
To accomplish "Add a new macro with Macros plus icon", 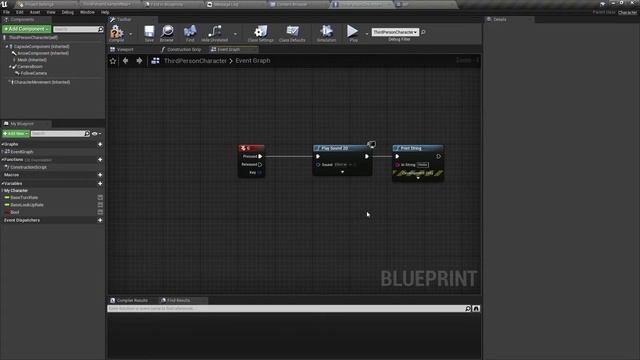I will pyautogui.click(x=100, y=175).
